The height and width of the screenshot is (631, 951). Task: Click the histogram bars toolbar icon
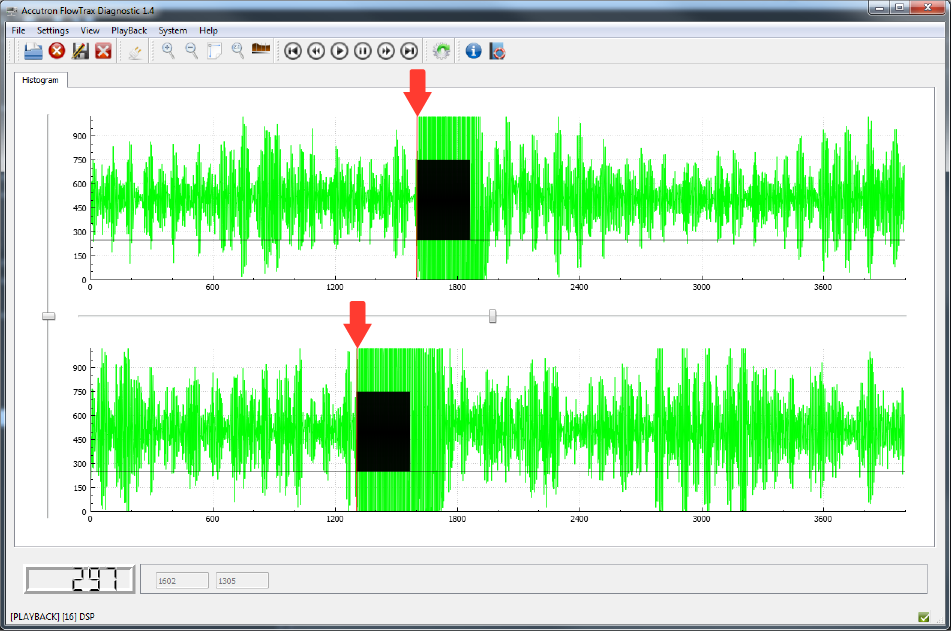[262, 50]
